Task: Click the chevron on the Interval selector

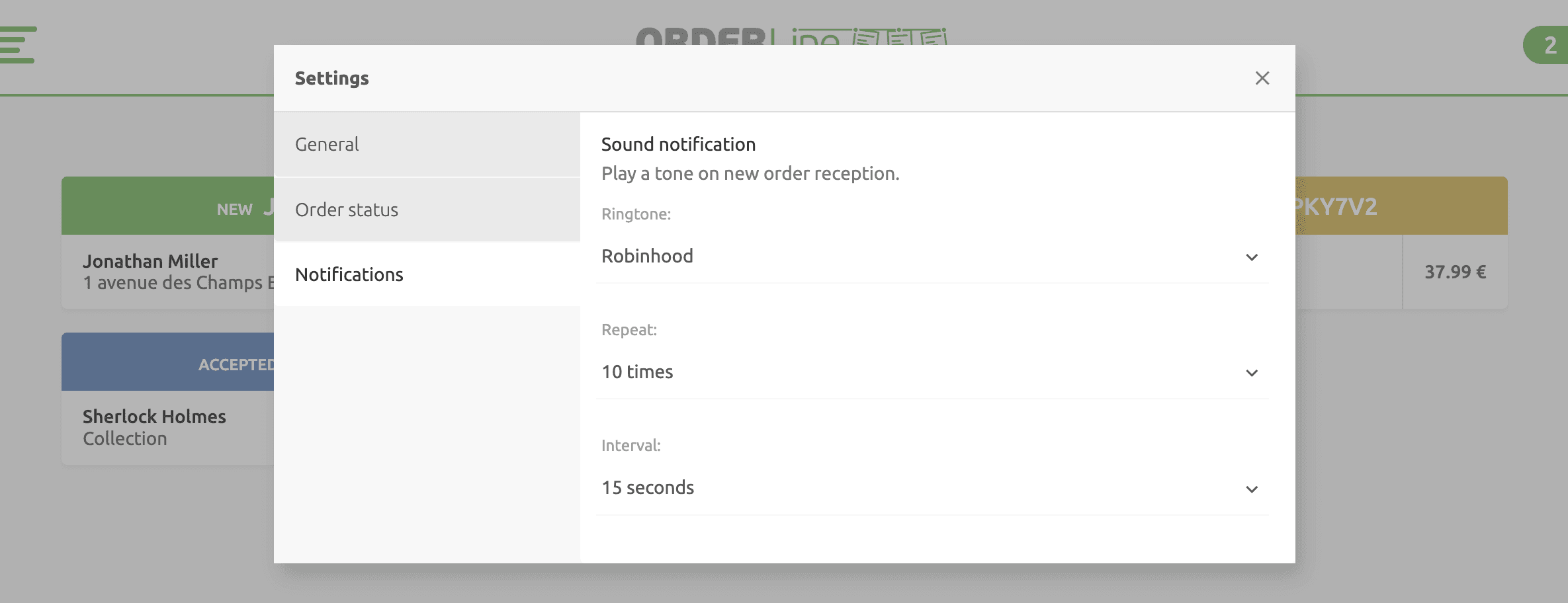Action: [x=1251, y=489]
